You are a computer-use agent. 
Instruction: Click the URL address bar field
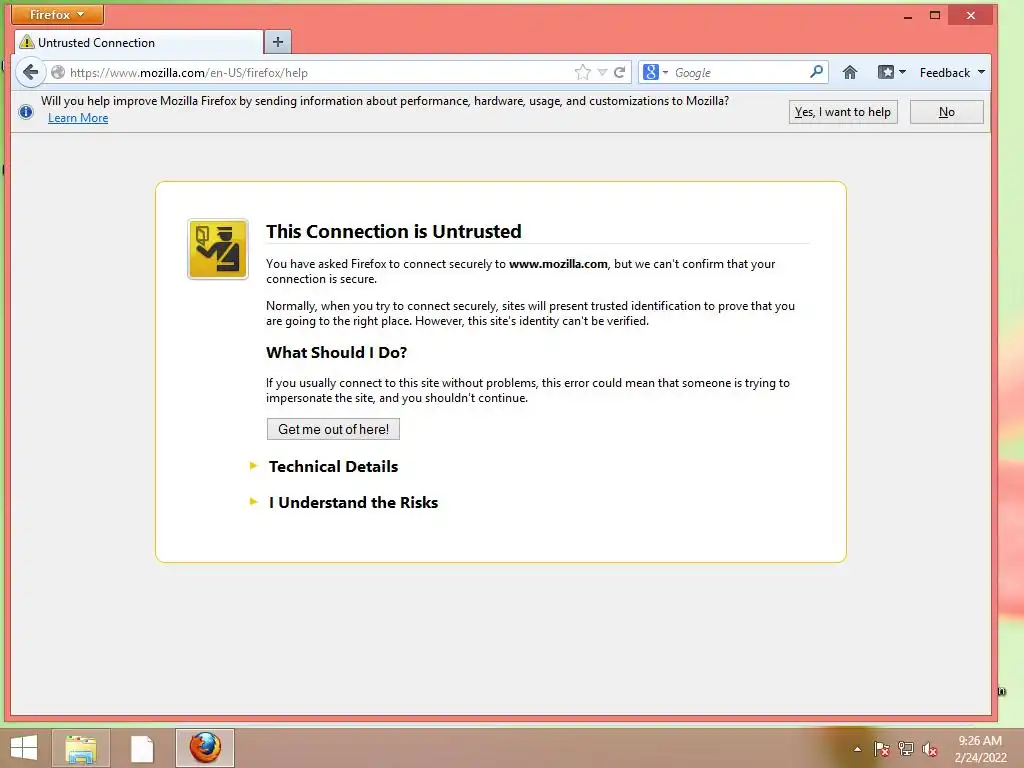tap(319, 72)
